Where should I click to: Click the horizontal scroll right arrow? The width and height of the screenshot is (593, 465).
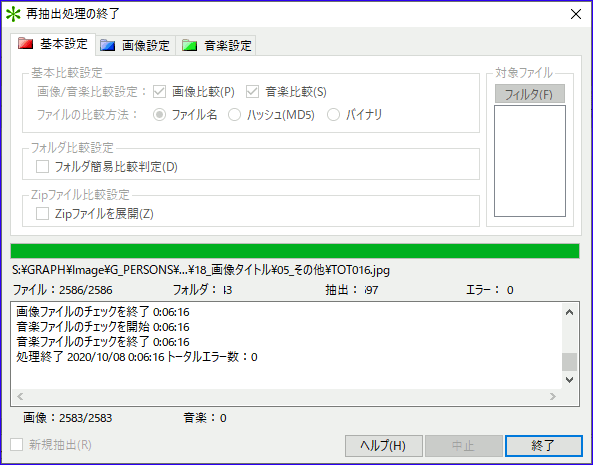pos(553,396)
